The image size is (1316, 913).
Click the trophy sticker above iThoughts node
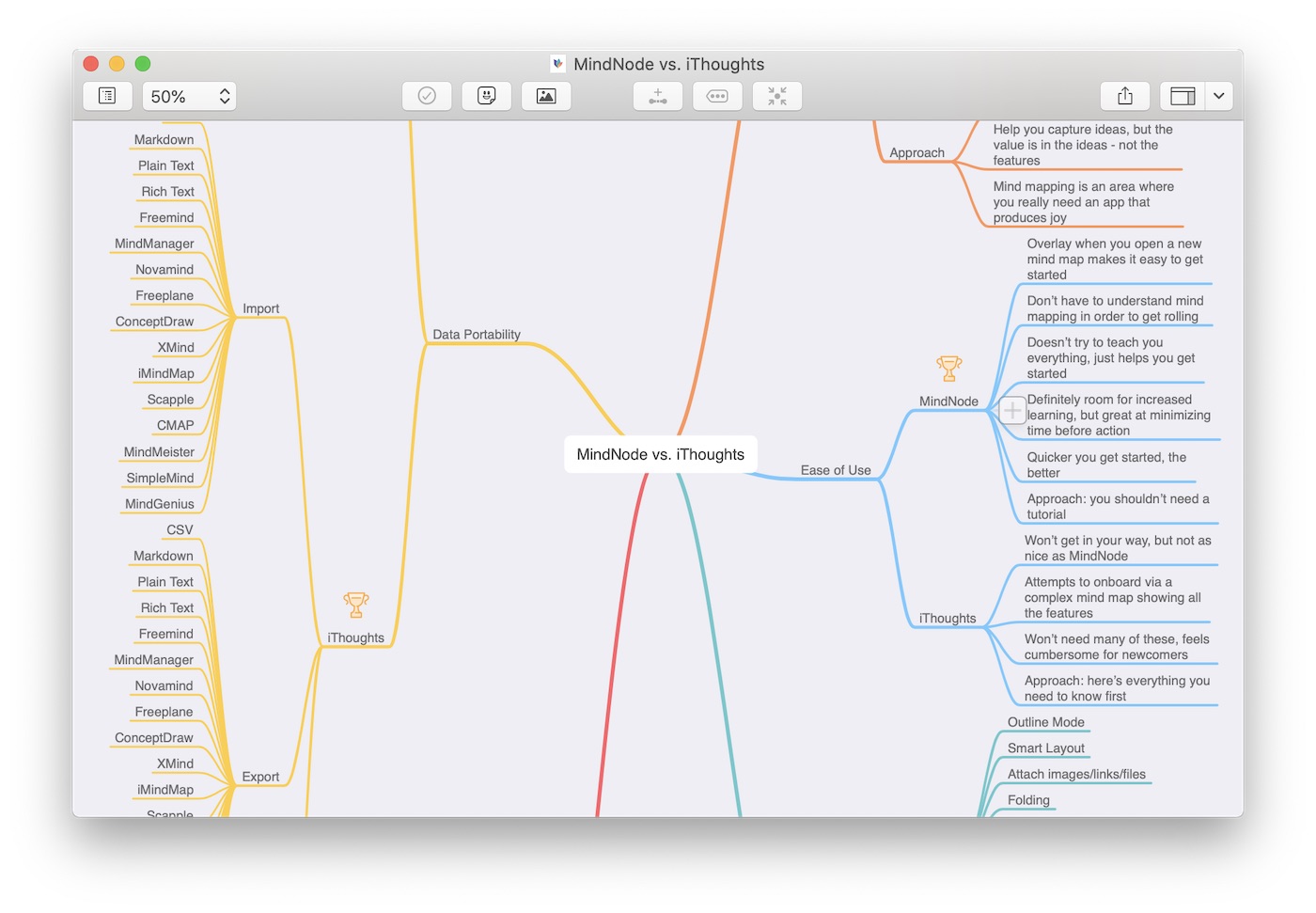tap(356, 605)
